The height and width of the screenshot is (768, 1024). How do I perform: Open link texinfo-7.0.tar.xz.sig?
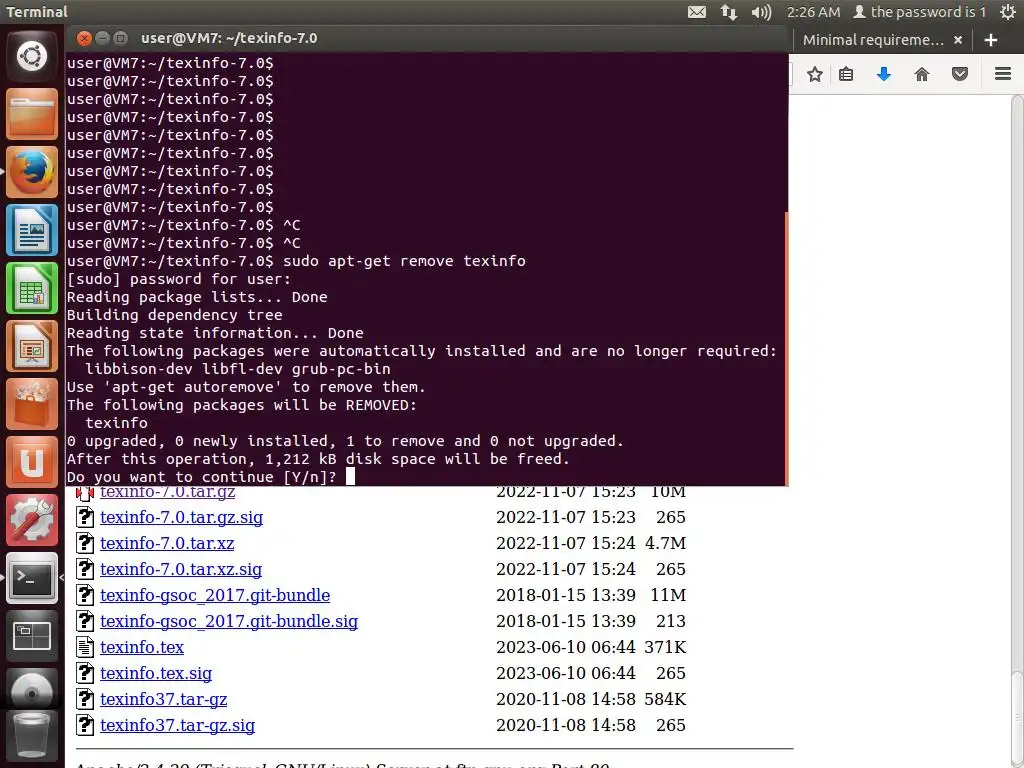(181, 569)
